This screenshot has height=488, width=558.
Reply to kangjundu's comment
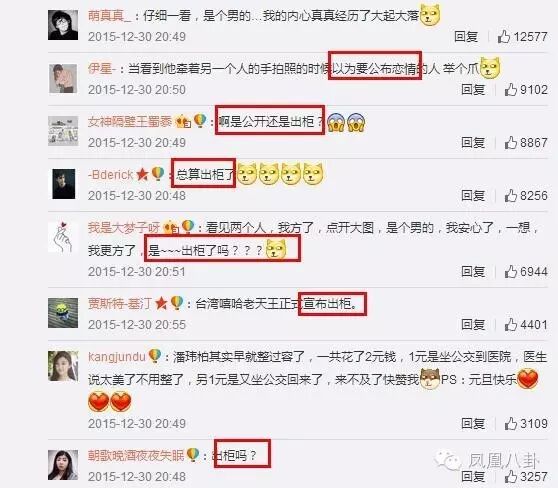click(473, 424)
